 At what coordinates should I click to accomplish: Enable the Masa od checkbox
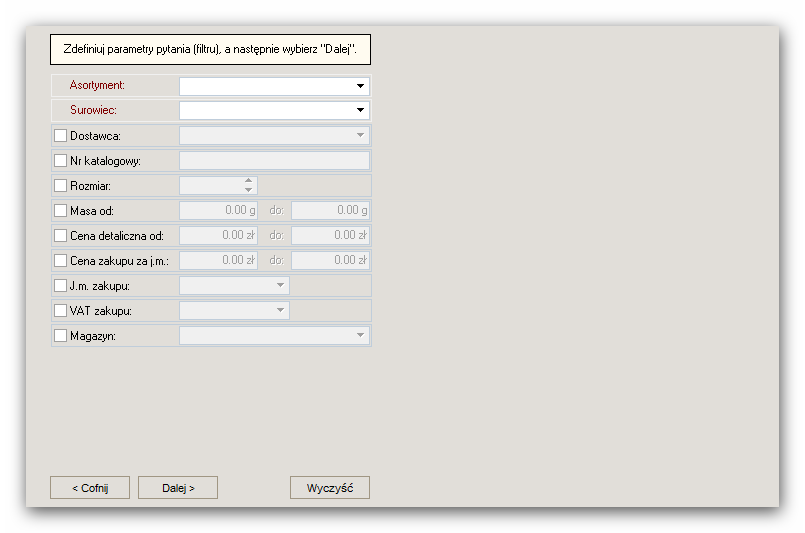pyautogui.click(x=61, y=211)
